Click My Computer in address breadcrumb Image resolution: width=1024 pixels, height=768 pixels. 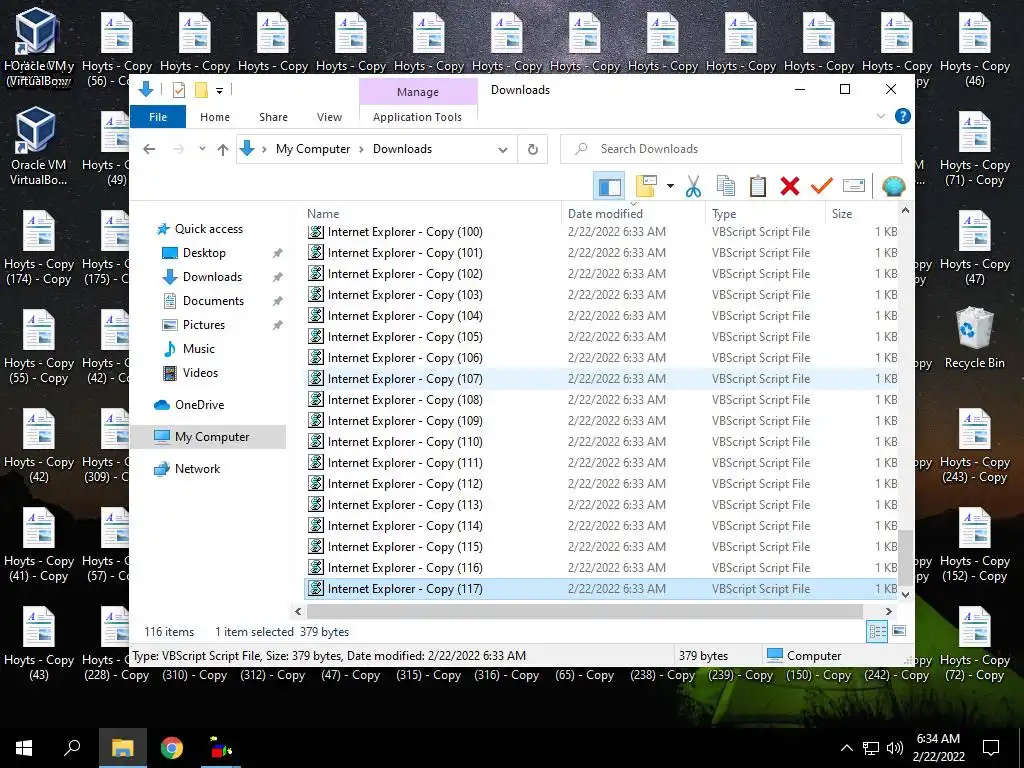click(313, 149)
